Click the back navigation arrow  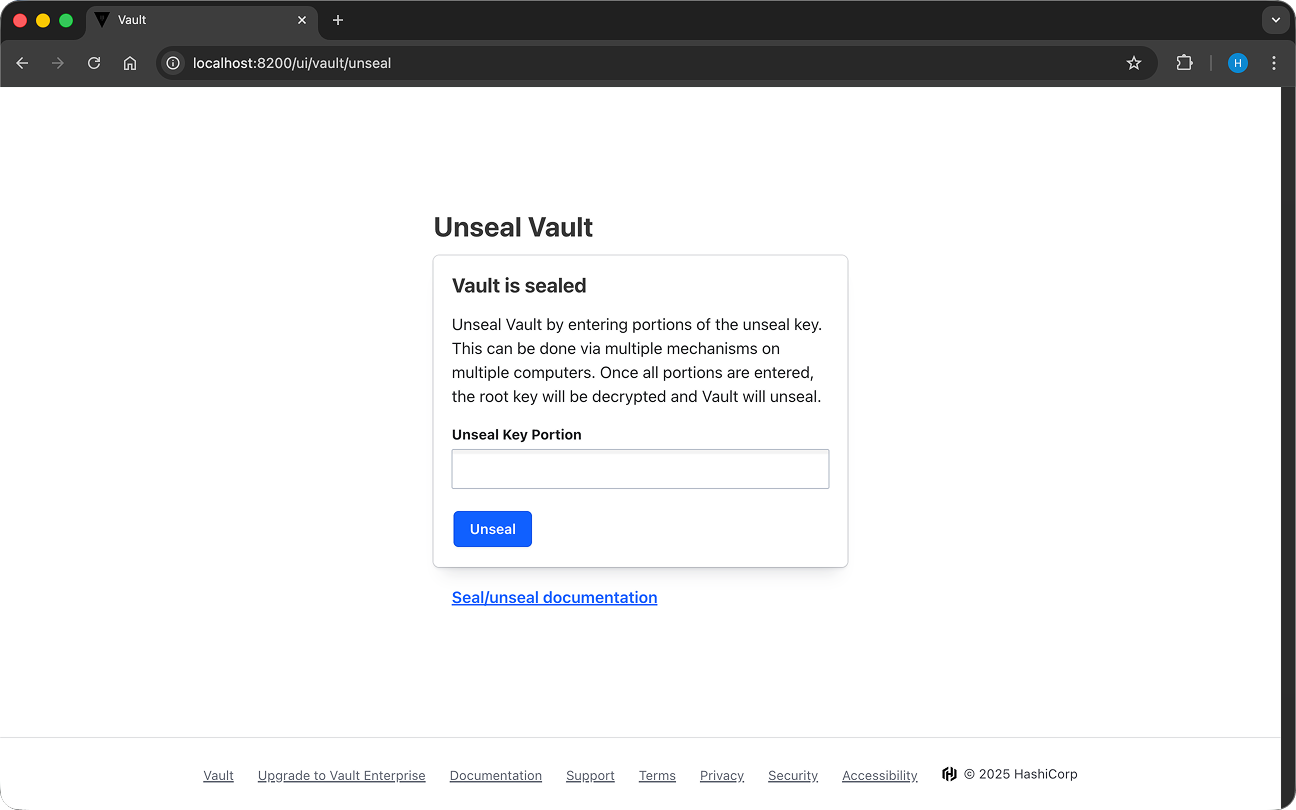pos(22,62)
